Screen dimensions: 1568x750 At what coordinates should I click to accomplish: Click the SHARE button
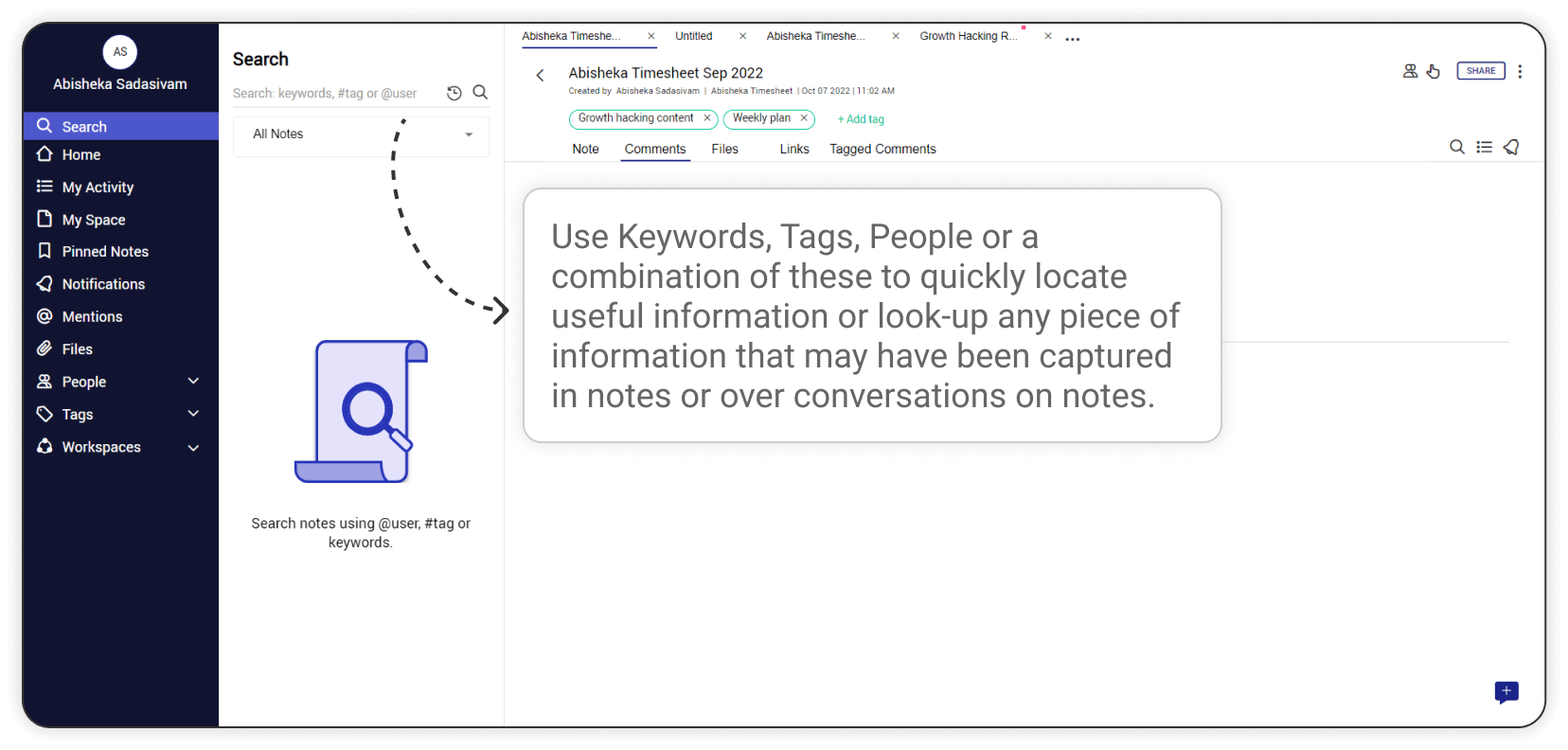(1481, 71)
